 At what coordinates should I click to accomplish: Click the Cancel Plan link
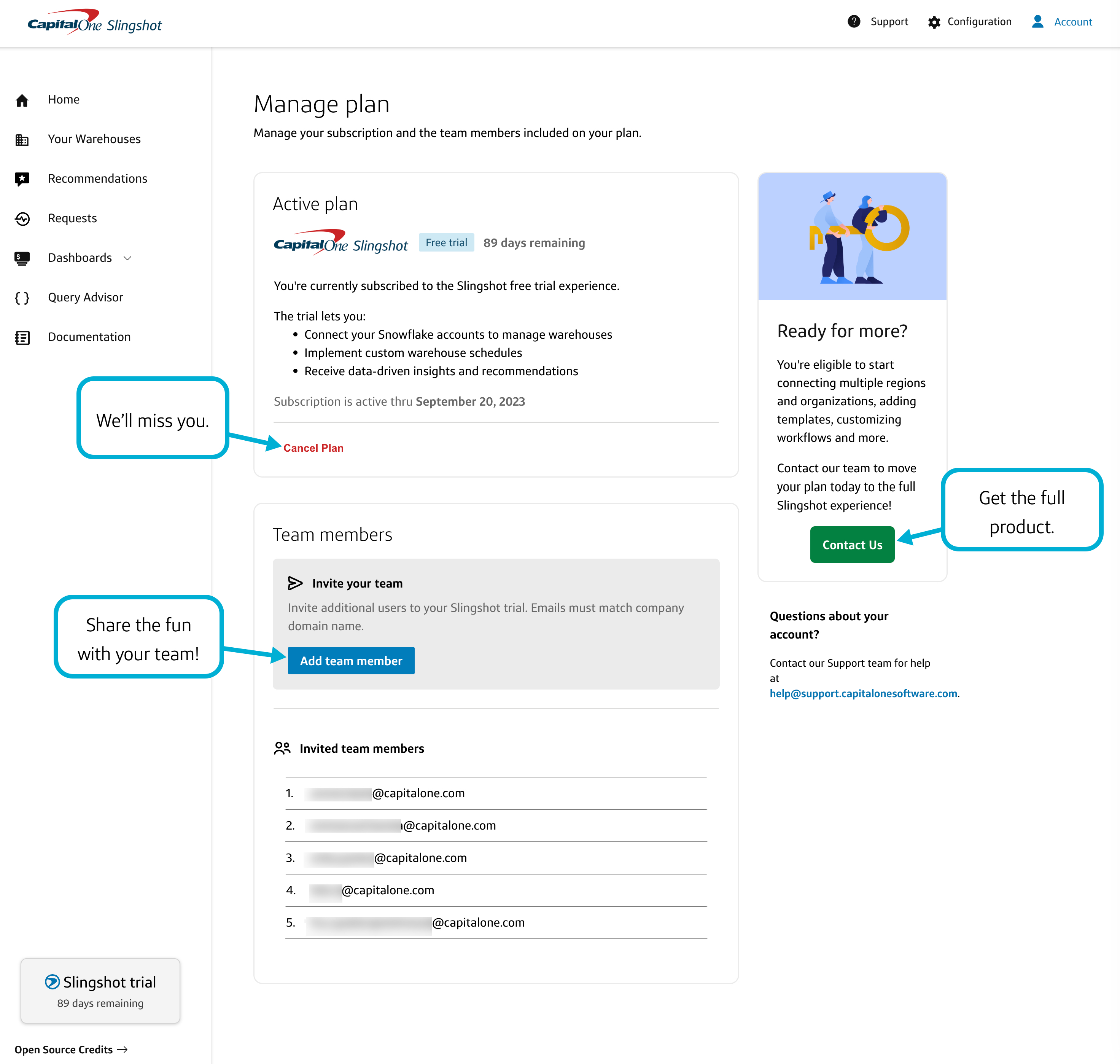coord(313,448)
